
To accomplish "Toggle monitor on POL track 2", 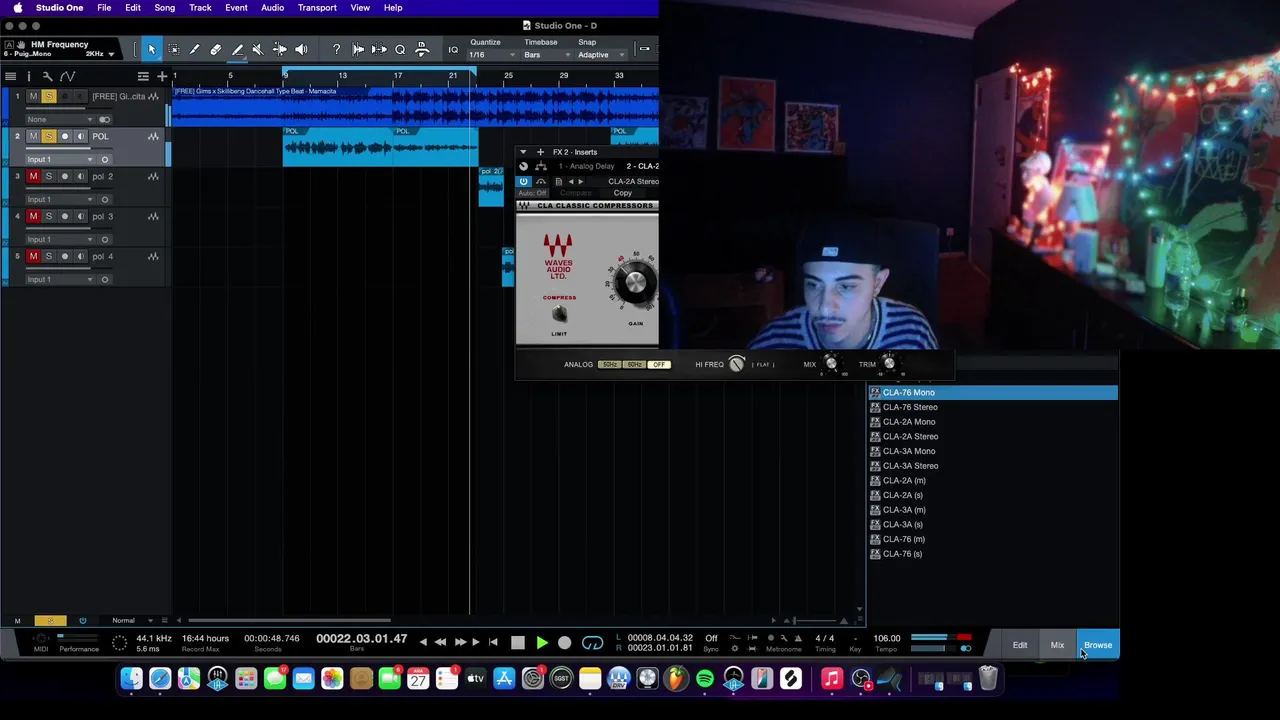I will pyautogui.click(x=81, y=136).
